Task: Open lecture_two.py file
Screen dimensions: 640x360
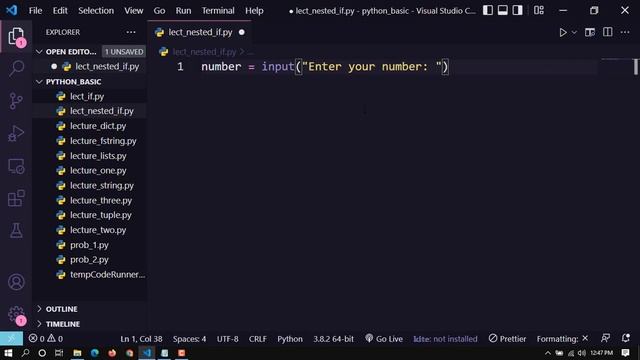Action: [x=98, y=230]
